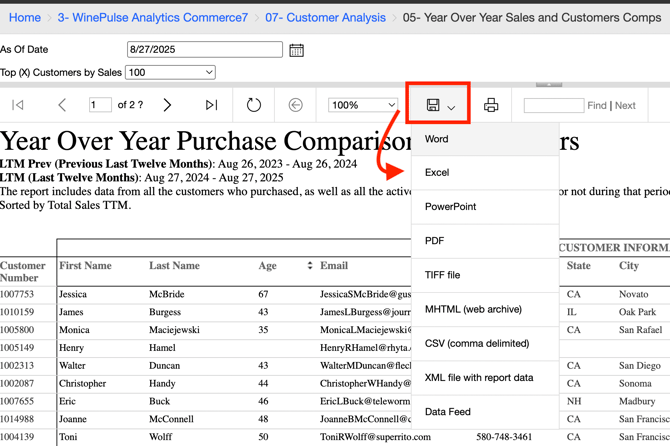The height and width of the screenshot is (446, 670).
Task: Click the calendar date picker icon
Action: pos(296,50)
